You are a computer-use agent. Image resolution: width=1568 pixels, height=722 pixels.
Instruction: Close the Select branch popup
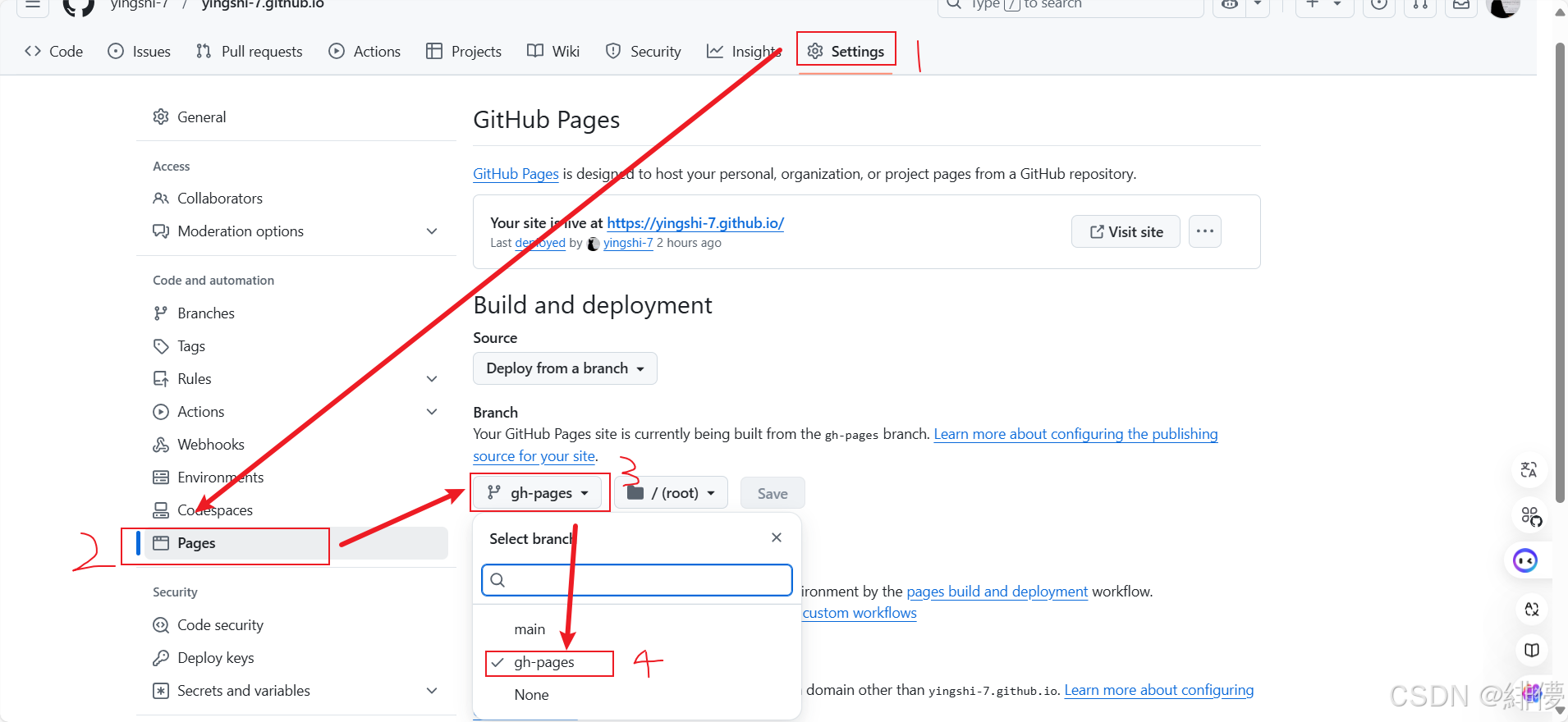(777, 537)
